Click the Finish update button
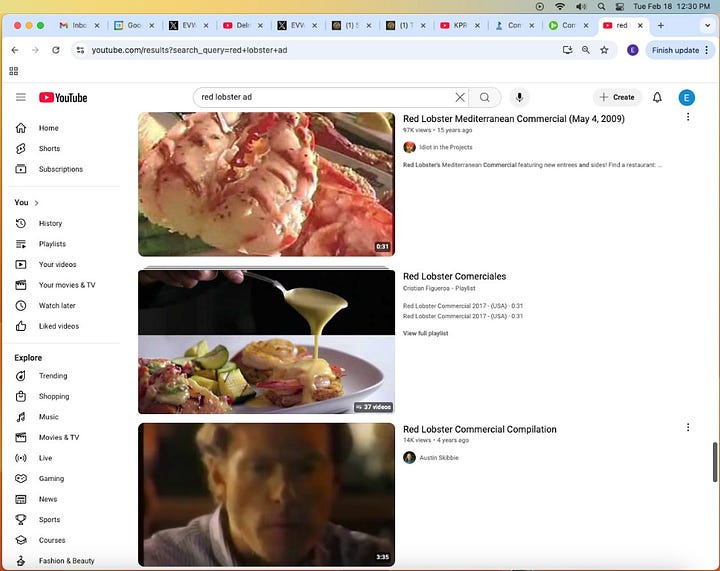 (x=675, y=50)
